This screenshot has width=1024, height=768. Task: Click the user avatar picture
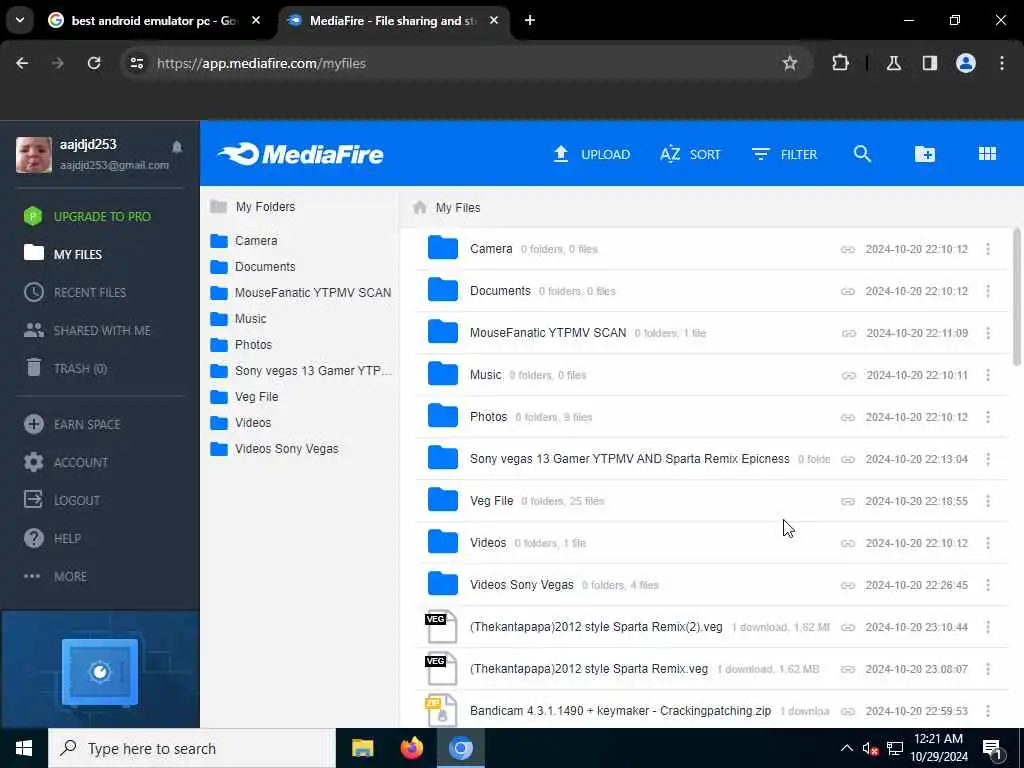33,155
